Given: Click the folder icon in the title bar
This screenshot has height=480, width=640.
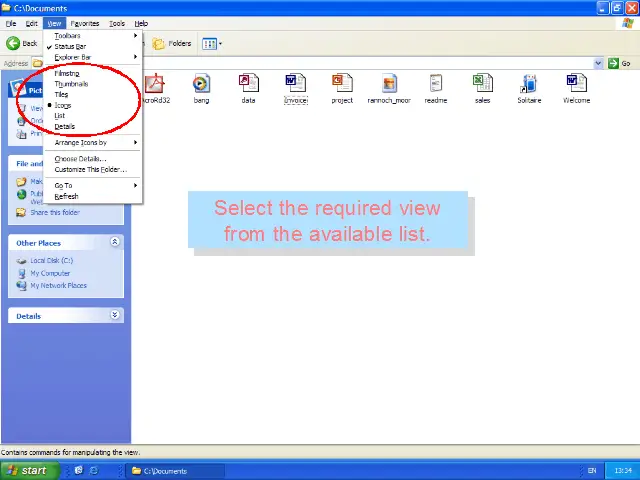Looking at the screenshot, I should coord(6,8).
